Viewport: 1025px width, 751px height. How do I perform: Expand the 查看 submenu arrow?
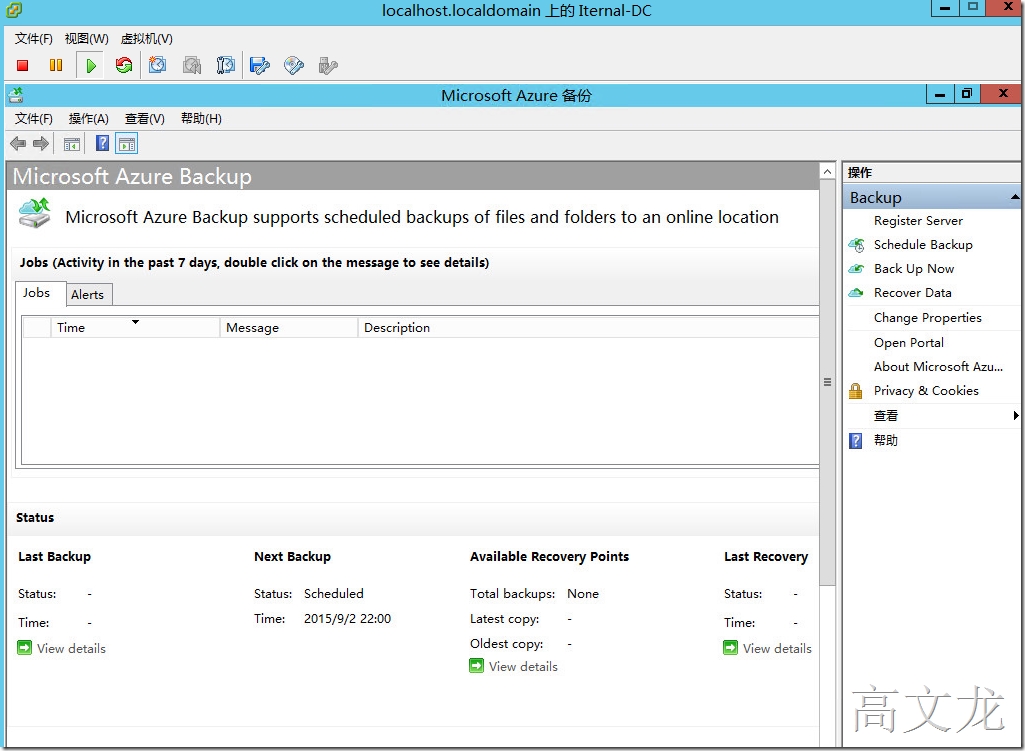[1015, 416]
